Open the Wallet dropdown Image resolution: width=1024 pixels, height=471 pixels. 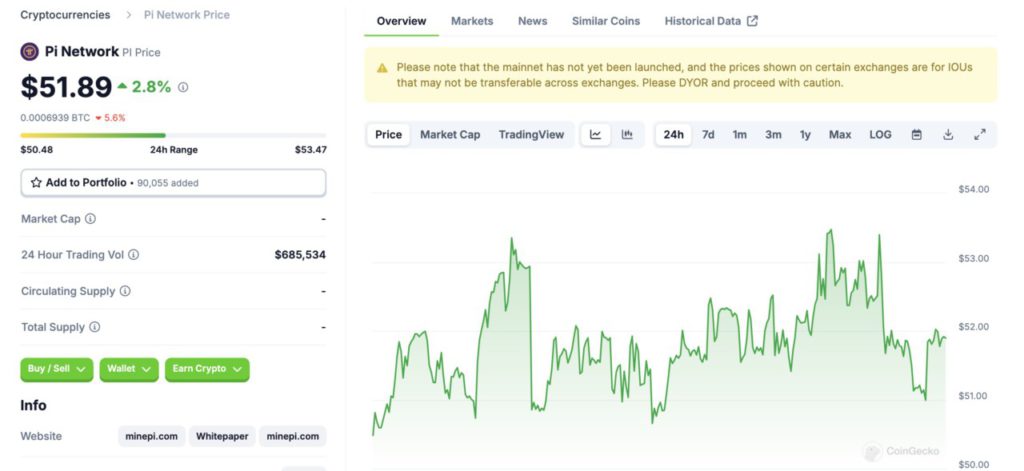pos(129,369)
